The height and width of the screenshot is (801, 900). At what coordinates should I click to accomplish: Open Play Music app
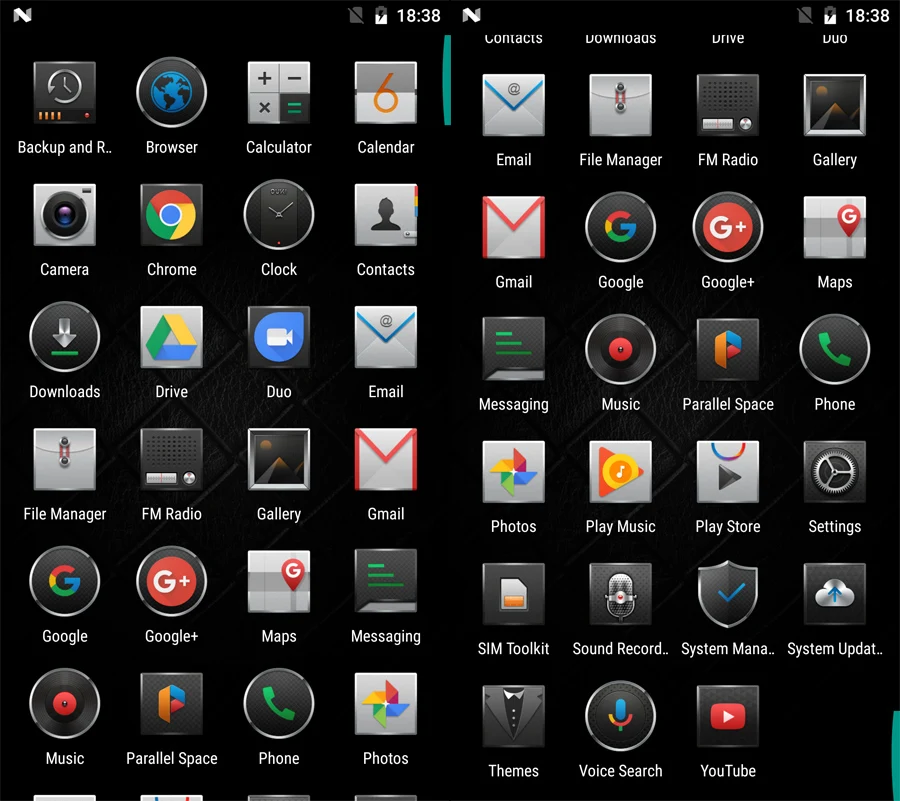[620, 472]
